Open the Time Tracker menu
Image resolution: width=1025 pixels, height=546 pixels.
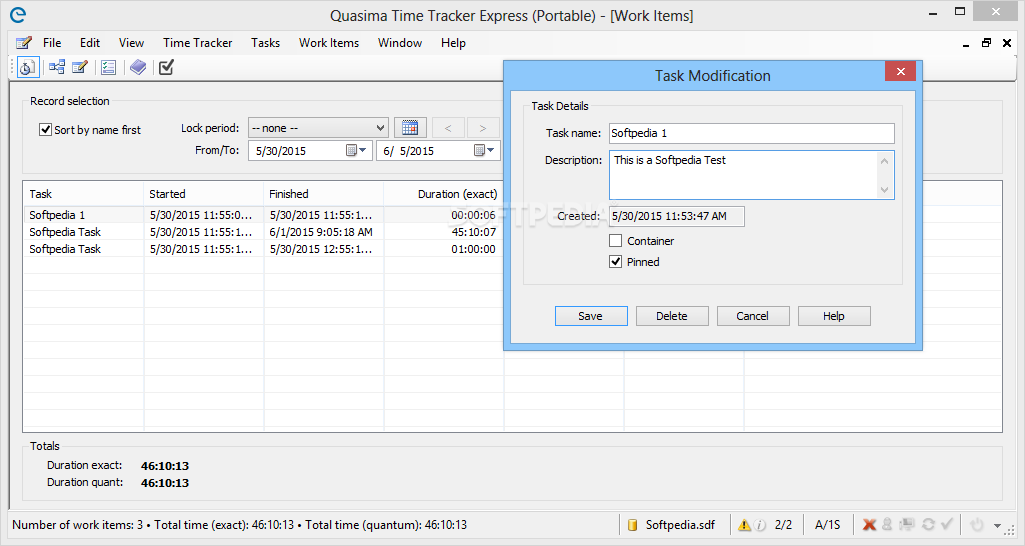pos(197,43)
